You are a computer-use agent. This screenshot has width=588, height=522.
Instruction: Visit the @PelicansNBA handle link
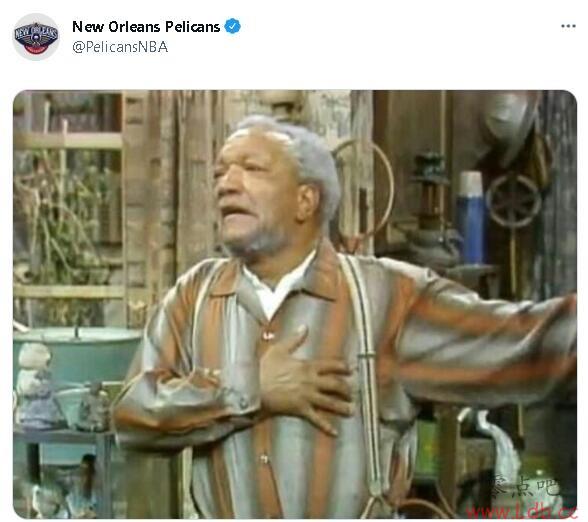(x=120, y=47)
